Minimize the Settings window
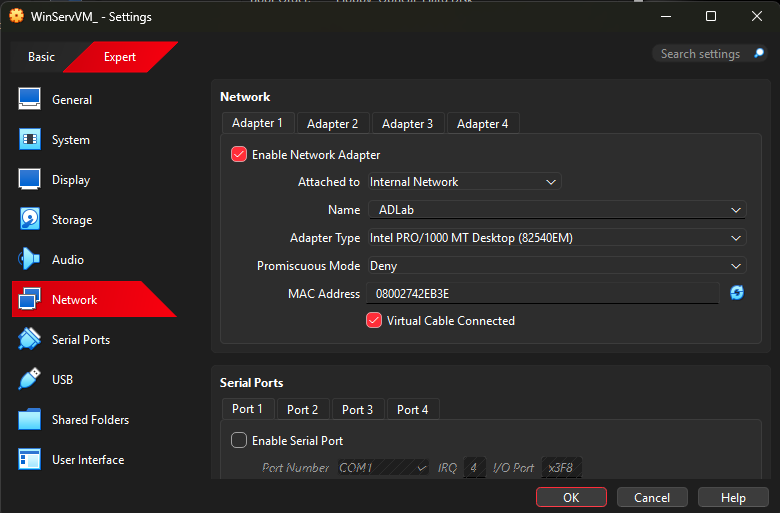This screenshot has height=513, width=780. click(666, 16)
